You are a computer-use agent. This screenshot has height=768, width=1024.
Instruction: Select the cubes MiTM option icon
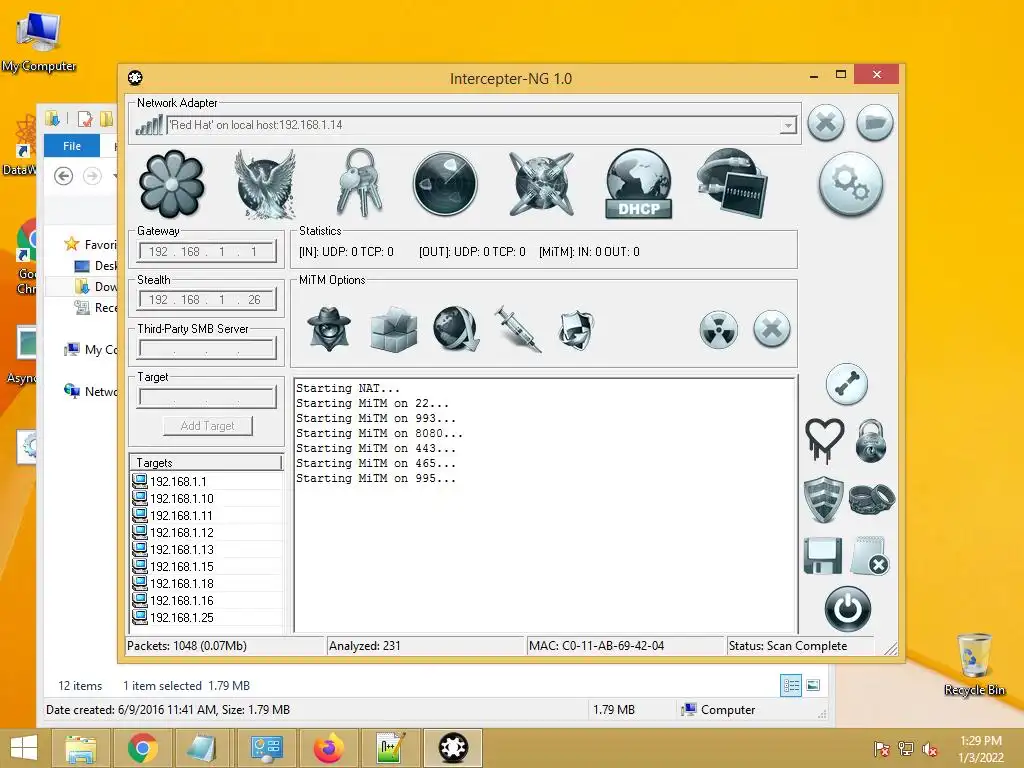(393, 329)
